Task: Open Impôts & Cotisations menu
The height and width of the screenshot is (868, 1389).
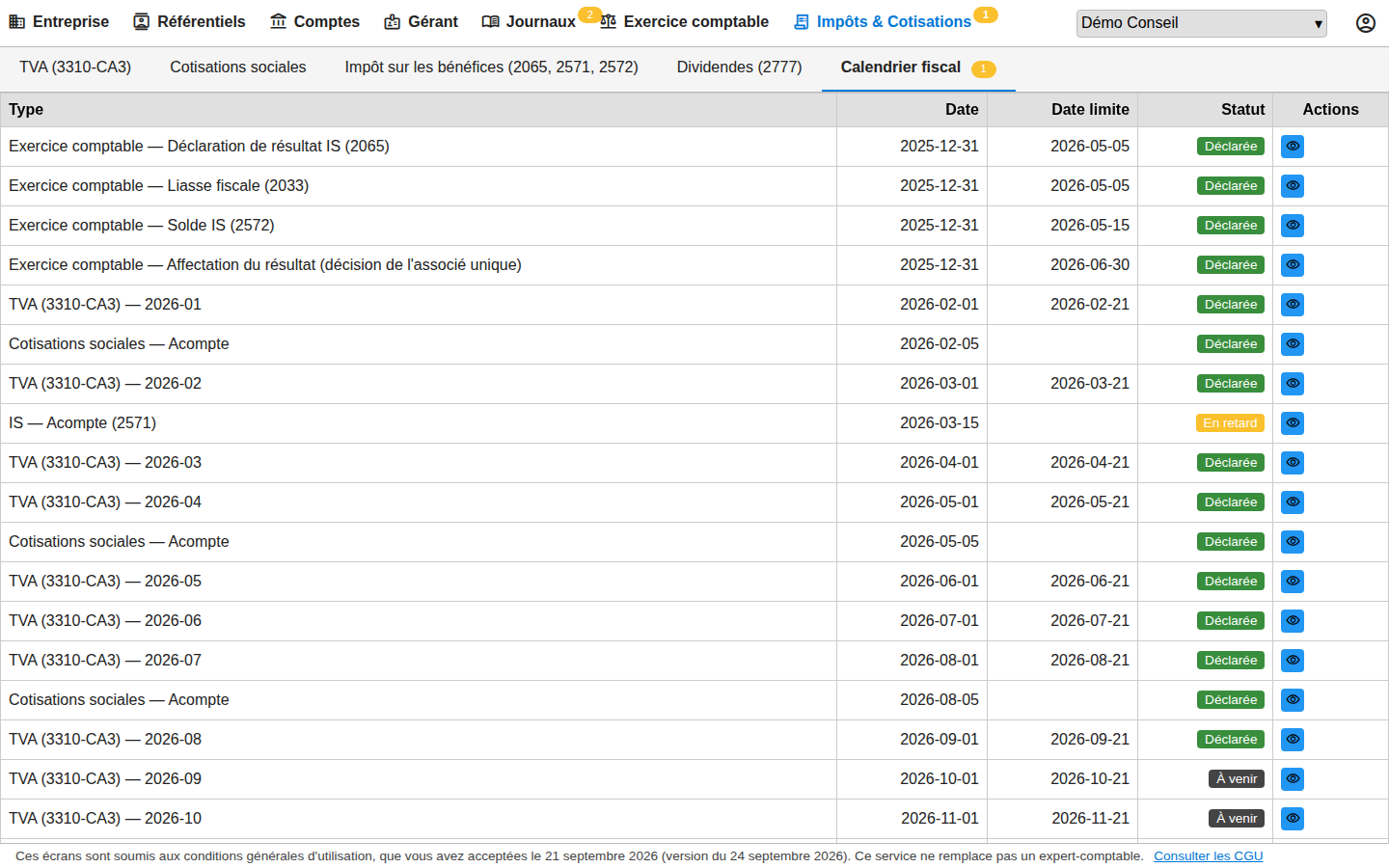Action: 882,22
